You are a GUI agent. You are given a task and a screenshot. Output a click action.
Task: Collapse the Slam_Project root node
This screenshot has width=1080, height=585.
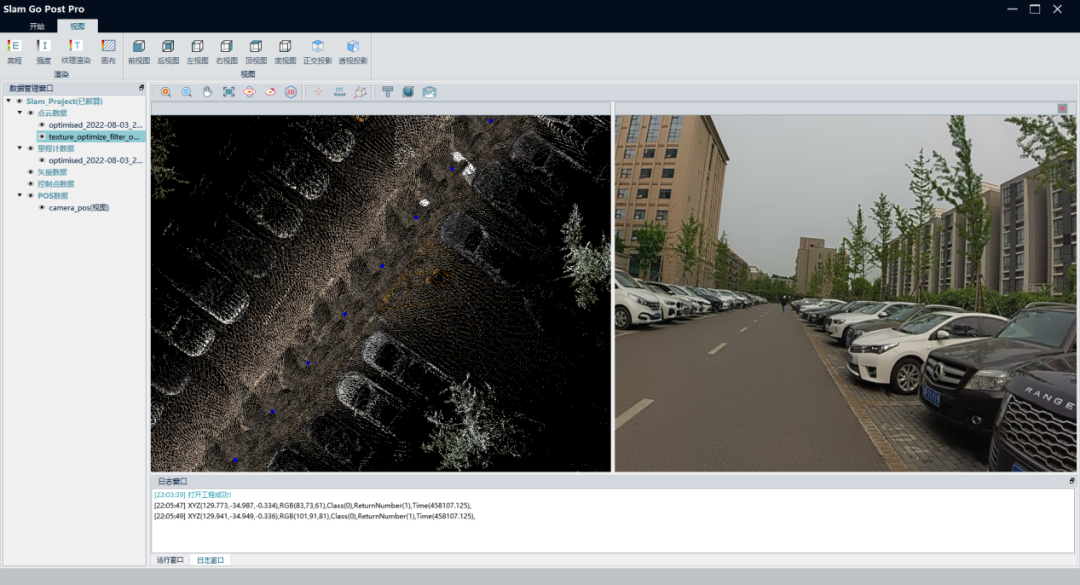point(8,101)
